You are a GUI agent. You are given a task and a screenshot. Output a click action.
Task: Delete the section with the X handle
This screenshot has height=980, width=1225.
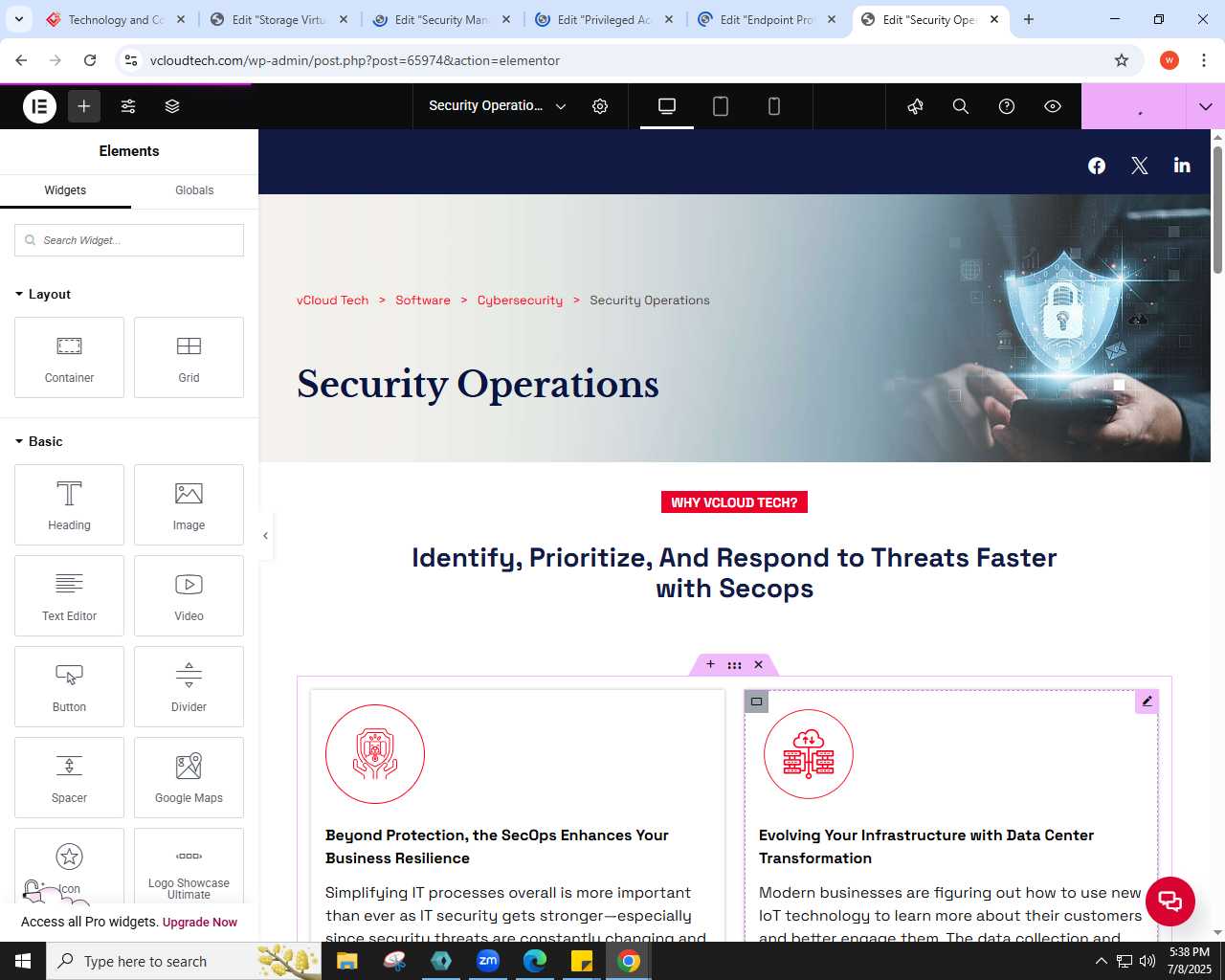[758, 664]
